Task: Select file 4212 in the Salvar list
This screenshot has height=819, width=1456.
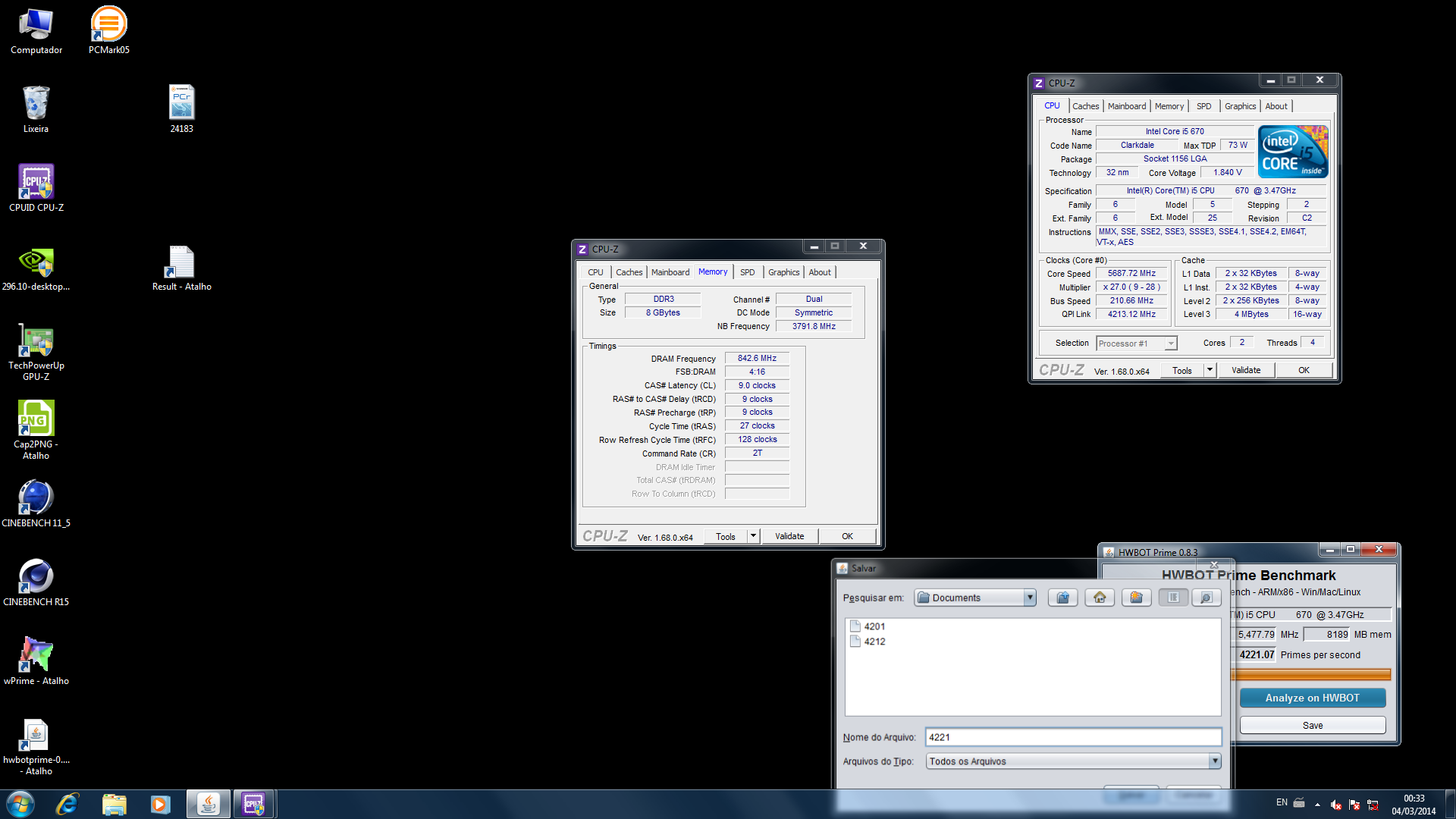Action: (x=868, y=642)
